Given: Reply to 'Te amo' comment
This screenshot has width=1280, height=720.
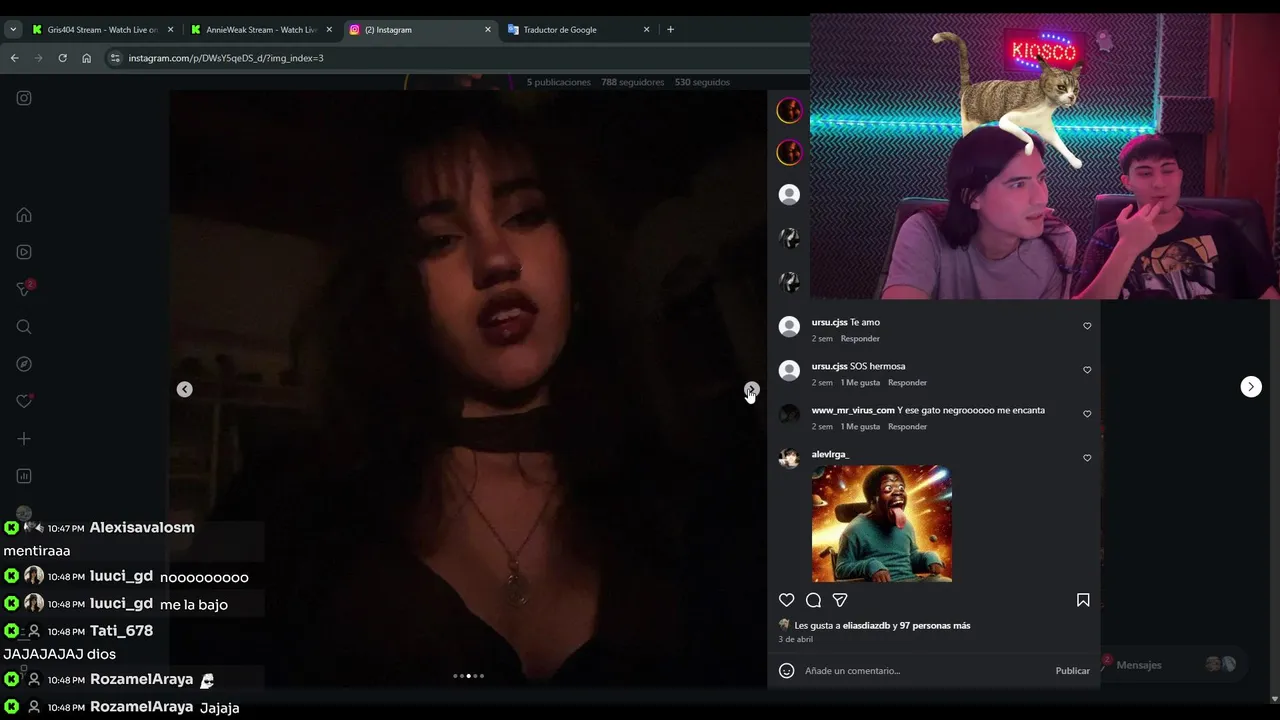Looking at the screenshot, I should 860,339.
